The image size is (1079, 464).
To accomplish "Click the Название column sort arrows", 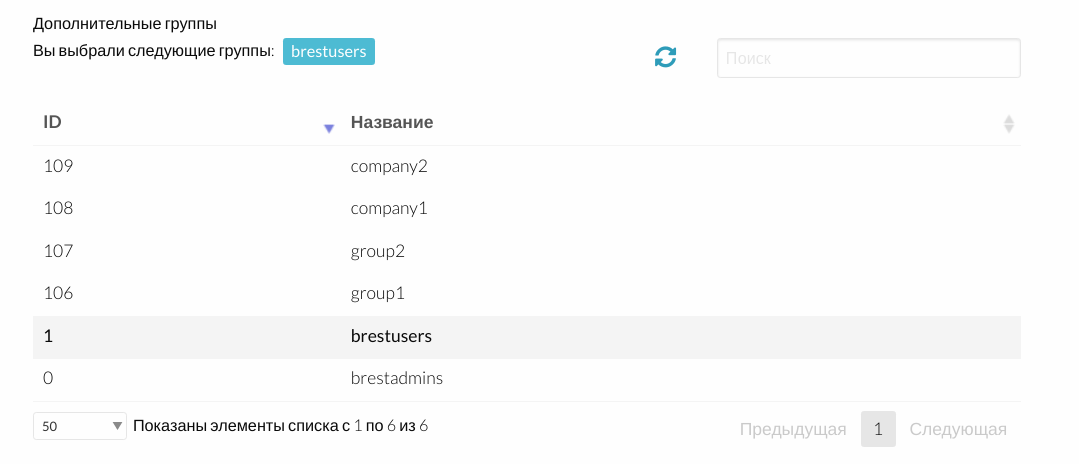I will click(x=1008, y=124).
